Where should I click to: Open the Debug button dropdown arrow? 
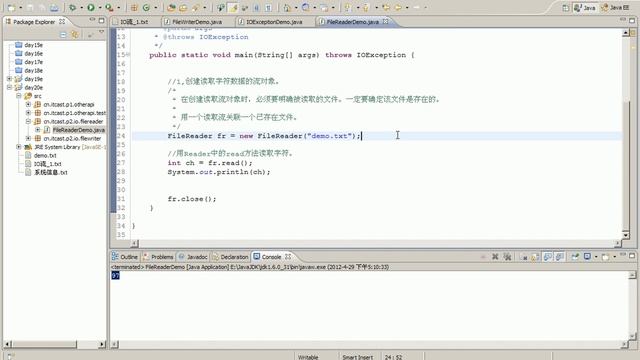81,8
